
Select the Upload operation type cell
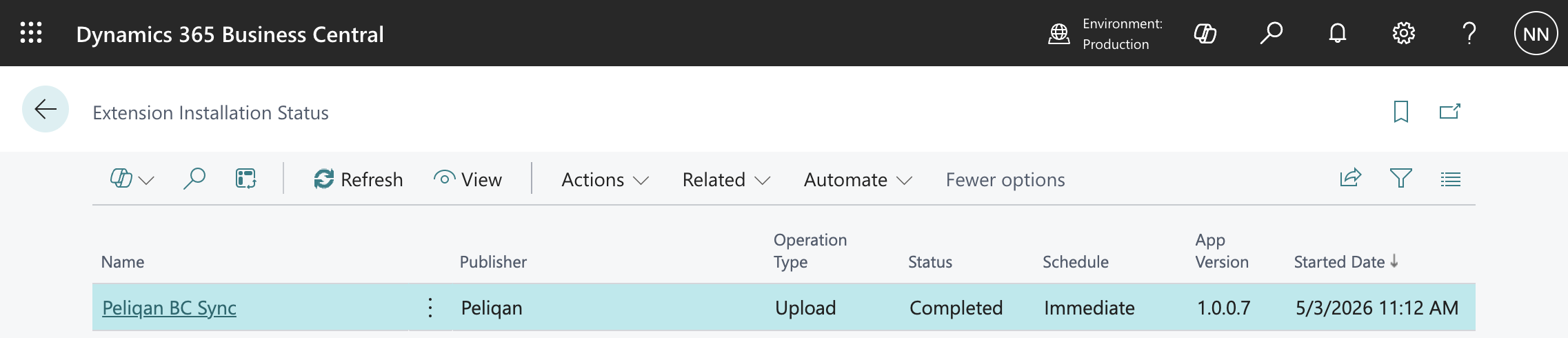click(805, 308)
